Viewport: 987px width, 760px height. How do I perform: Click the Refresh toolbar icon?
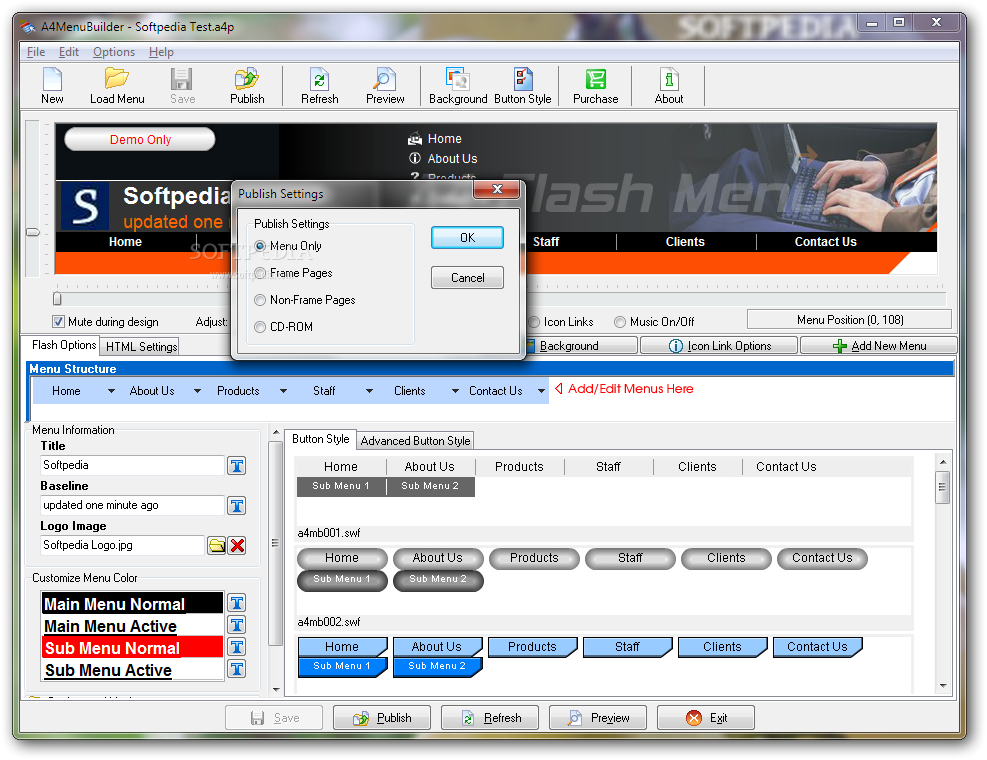[319, 86]
